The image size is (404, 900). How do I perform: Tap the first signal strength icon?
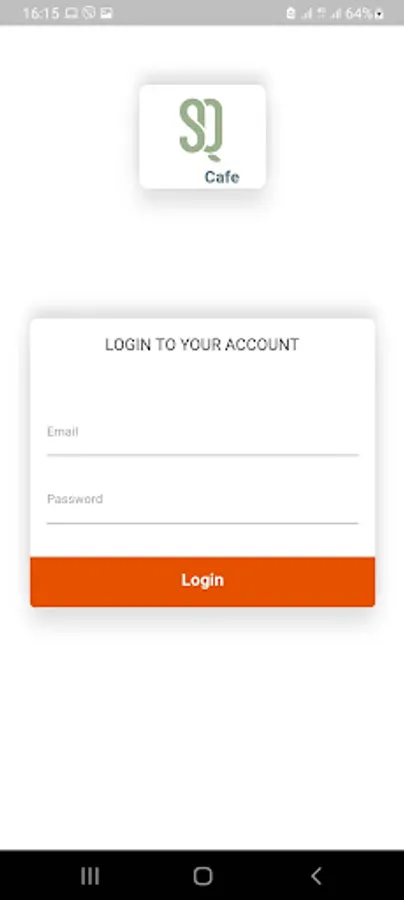(307, 14)
